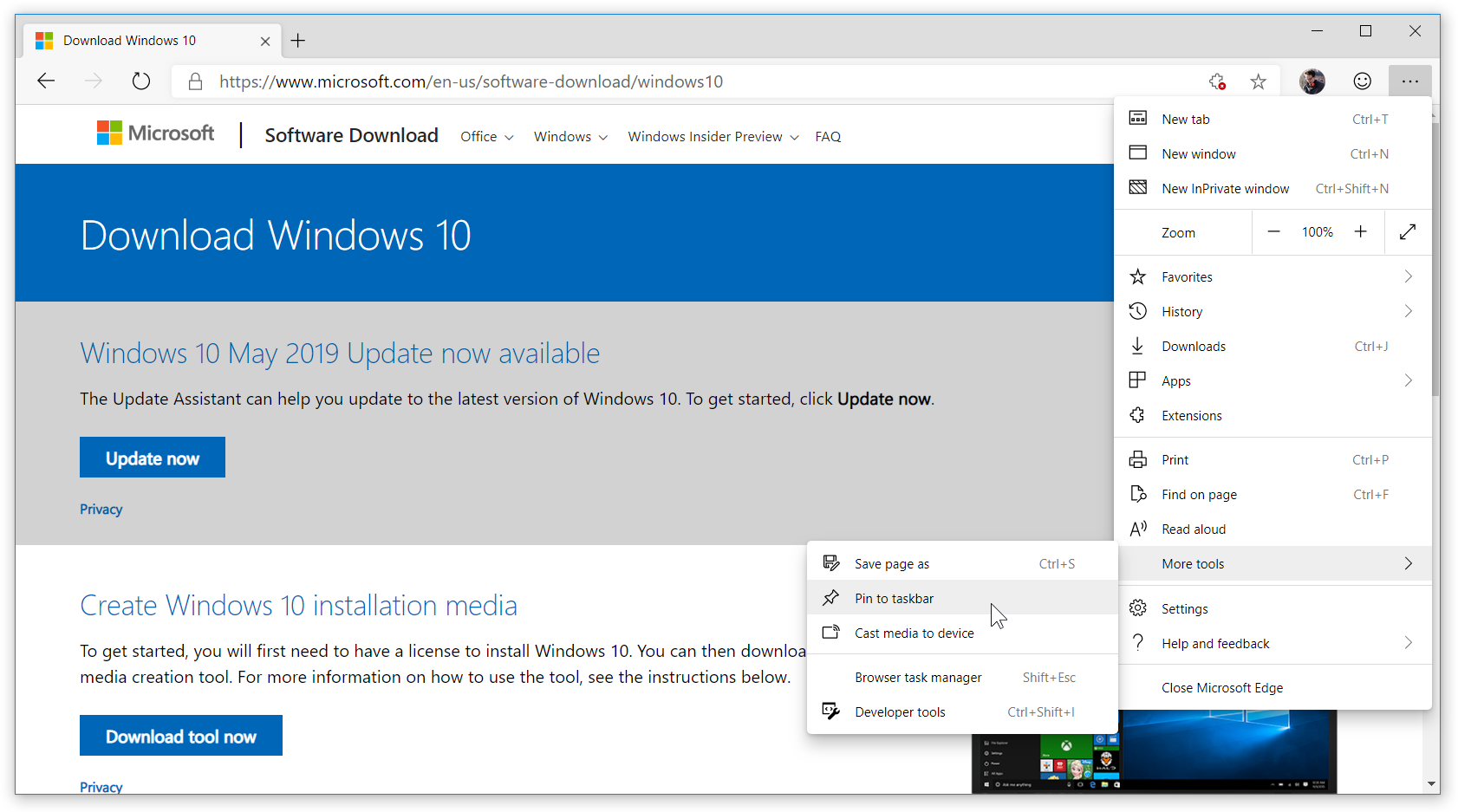Click the Help question mark icon

1138,643
